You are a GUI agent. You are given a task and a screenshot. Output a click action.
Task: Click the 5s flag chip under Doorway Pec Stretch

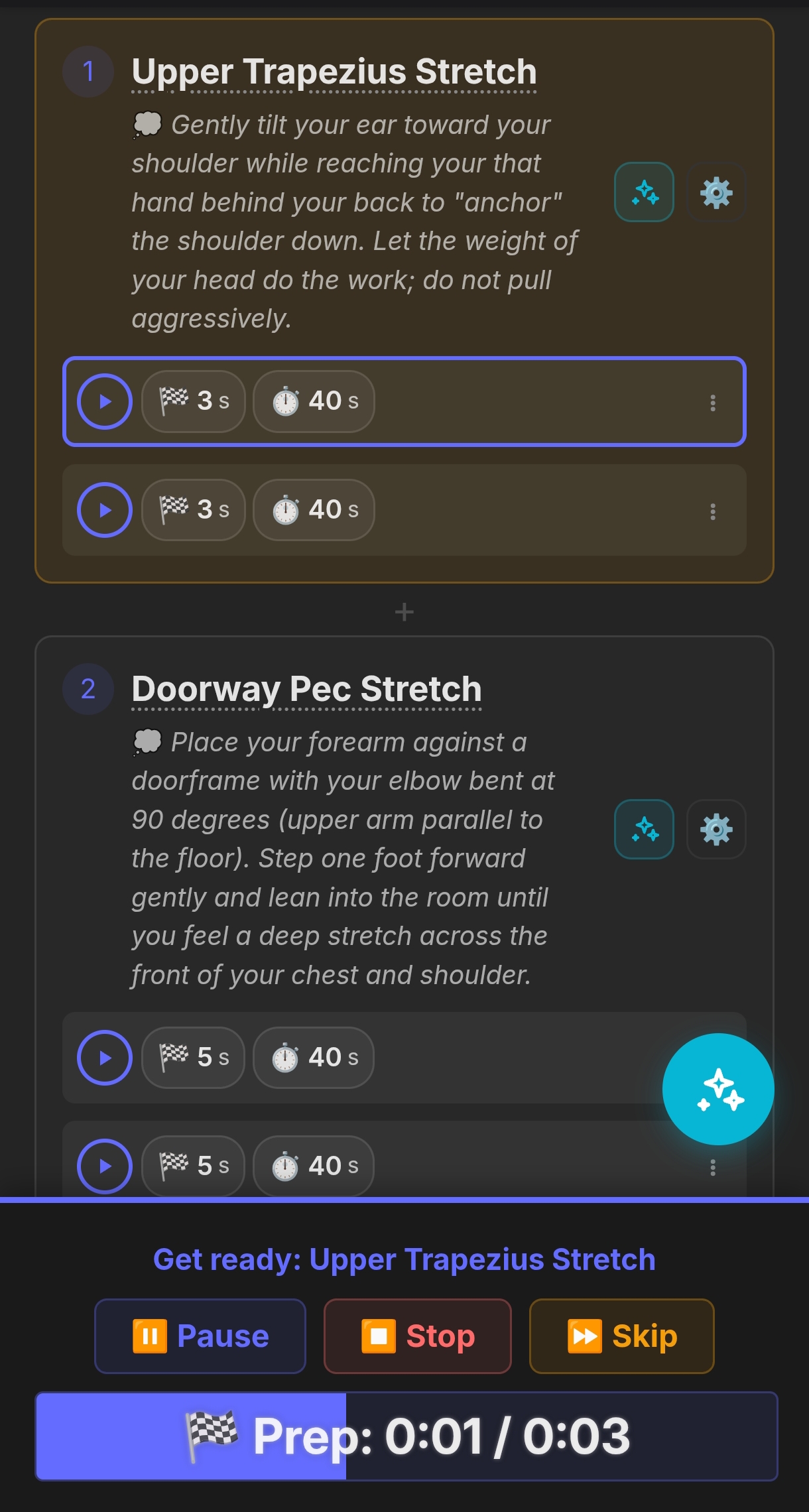click(x=192, y=1058)
